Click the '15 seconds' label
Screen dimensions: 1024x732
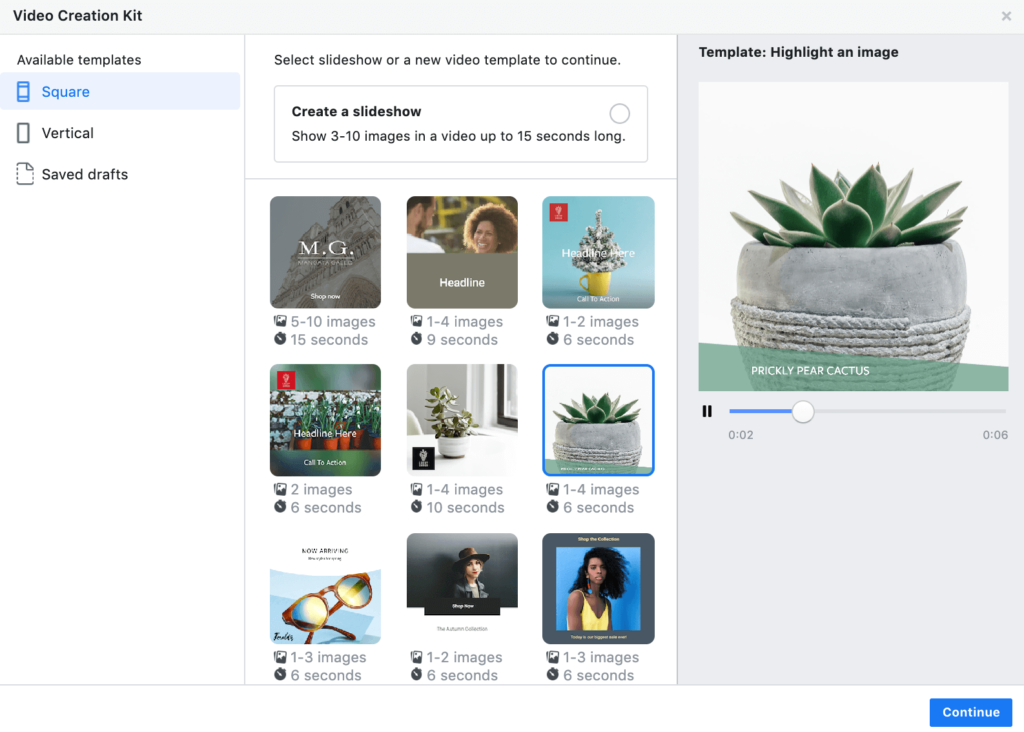(329, 340)
